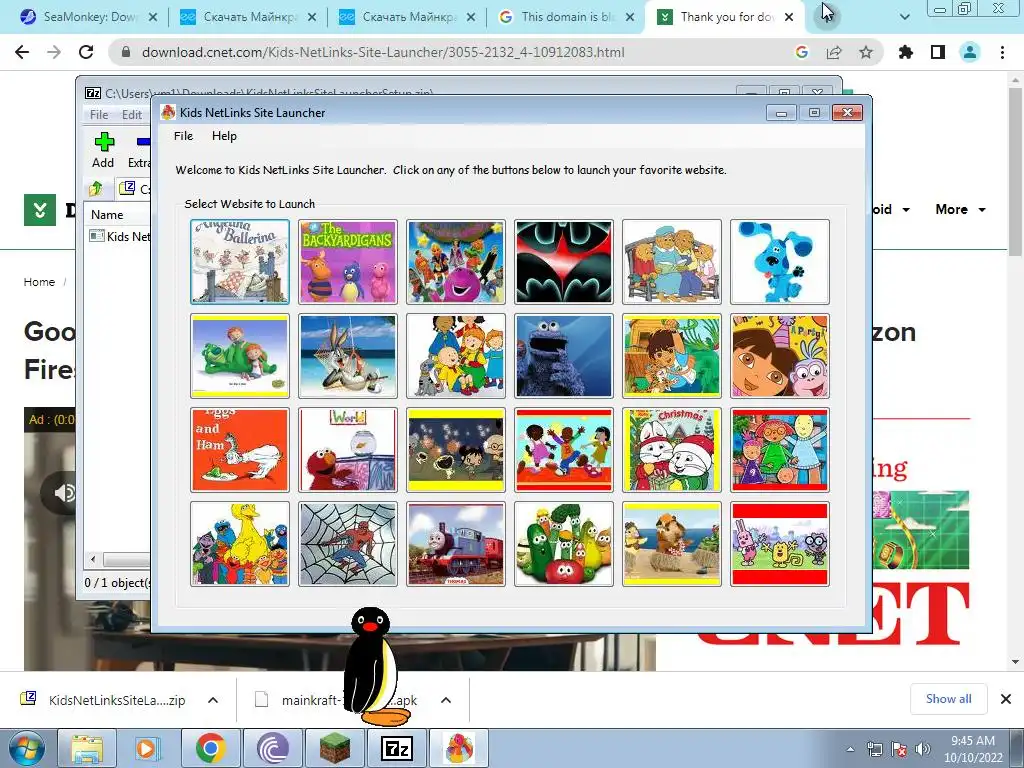Close the SeaMonkey browser tab
Screen dimensions: 1024x768
click(153, 17)
